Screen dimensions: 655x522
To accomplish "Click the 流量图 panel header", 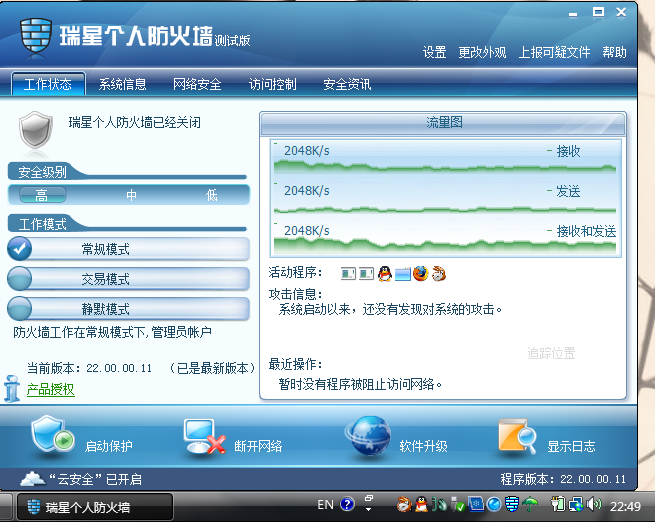I will point(443,123).
